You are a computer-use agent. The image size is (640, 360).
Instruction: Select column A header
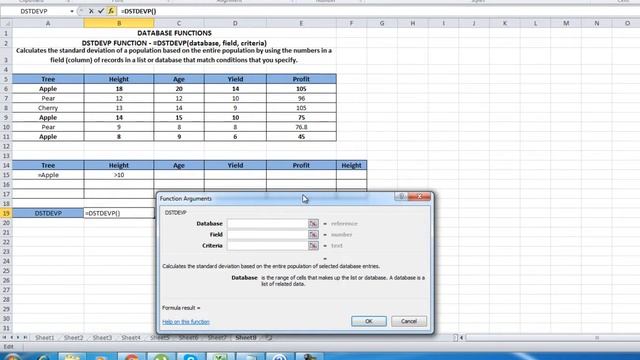[48, 23]
